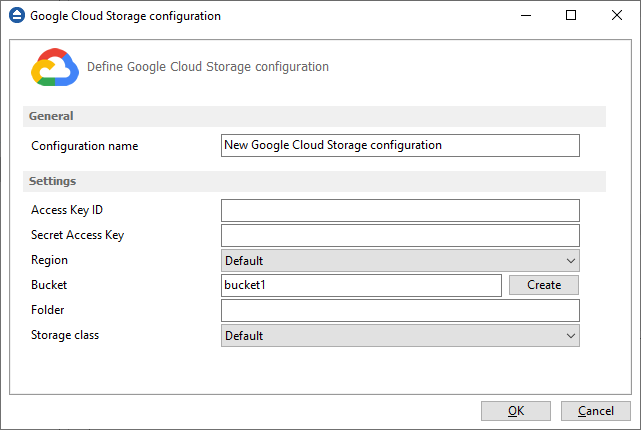Click the Secret Access Key label
The height and width of the screenshot is (430, 641).
pyautogui.click(x=78, y=235)
